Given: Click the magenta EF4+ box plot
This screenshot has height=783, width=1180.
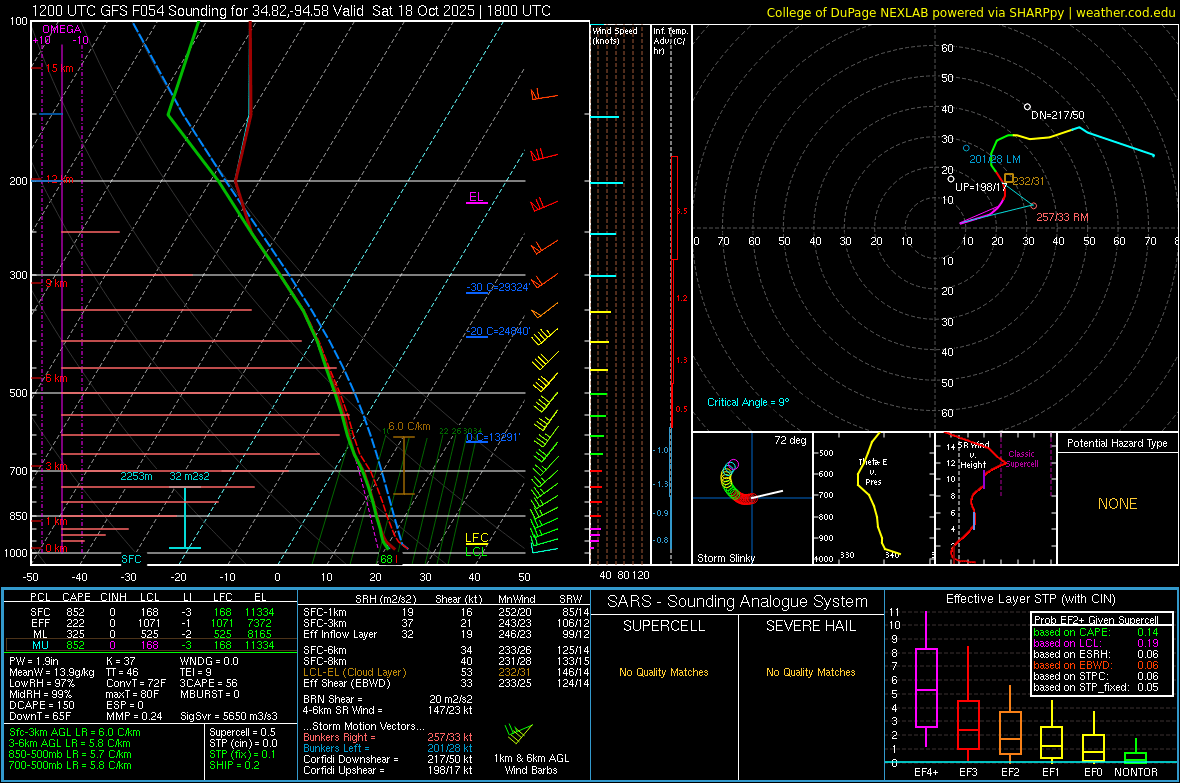Looking at the screenshot, I should point(926,679).
